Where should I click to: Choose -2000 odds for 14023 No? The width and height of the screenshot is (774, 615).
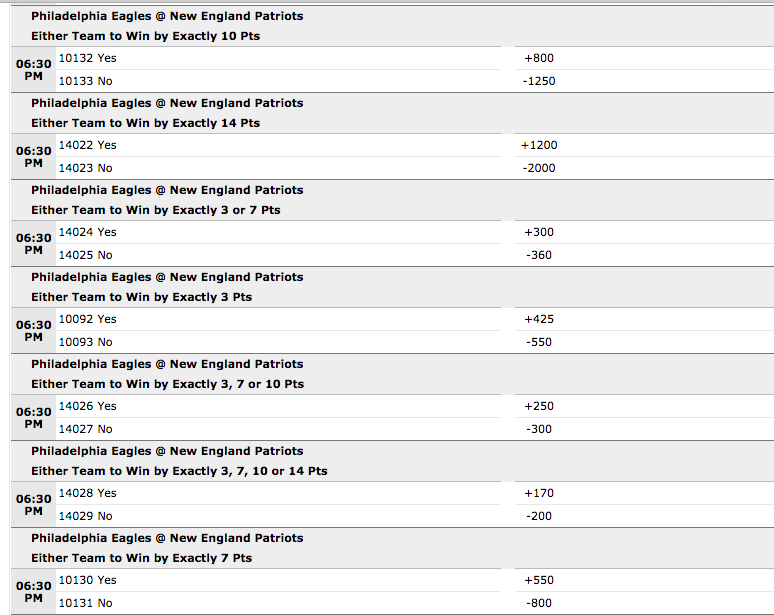tap(539, 168)
